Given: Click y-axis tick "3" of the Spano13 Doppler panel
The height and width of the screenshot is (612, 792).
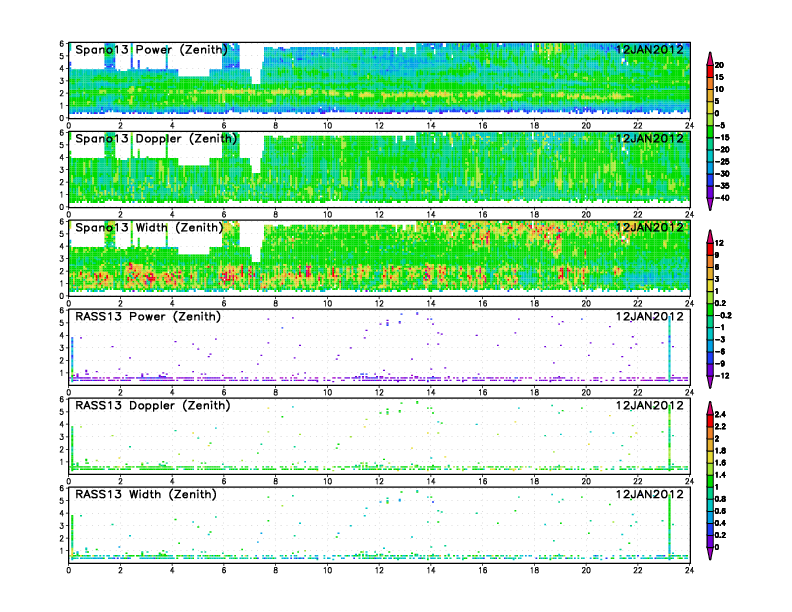Looking at the screenshot, I should (x=62, y=170).
